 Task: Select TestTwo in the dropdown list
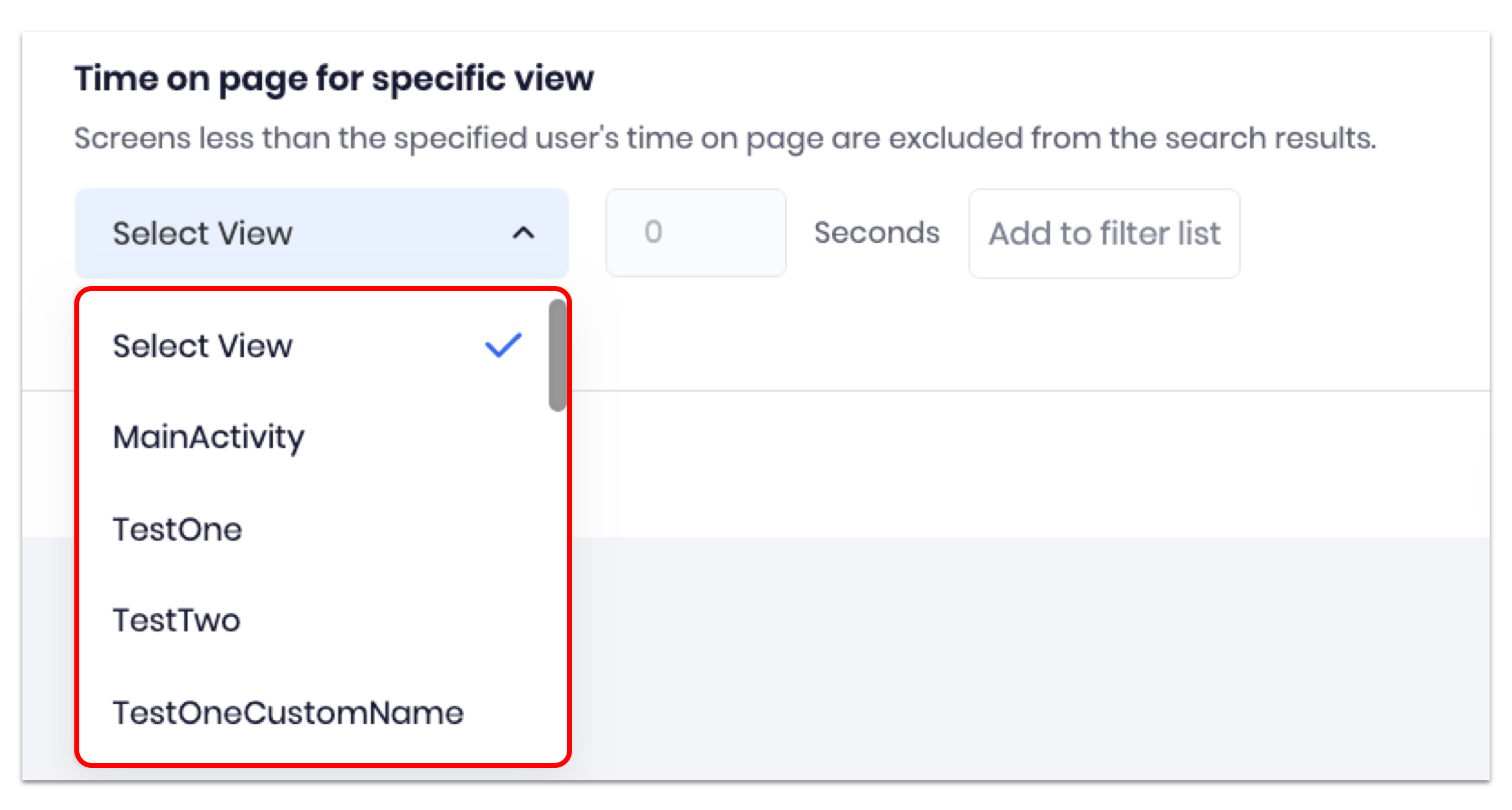[176, 621]
